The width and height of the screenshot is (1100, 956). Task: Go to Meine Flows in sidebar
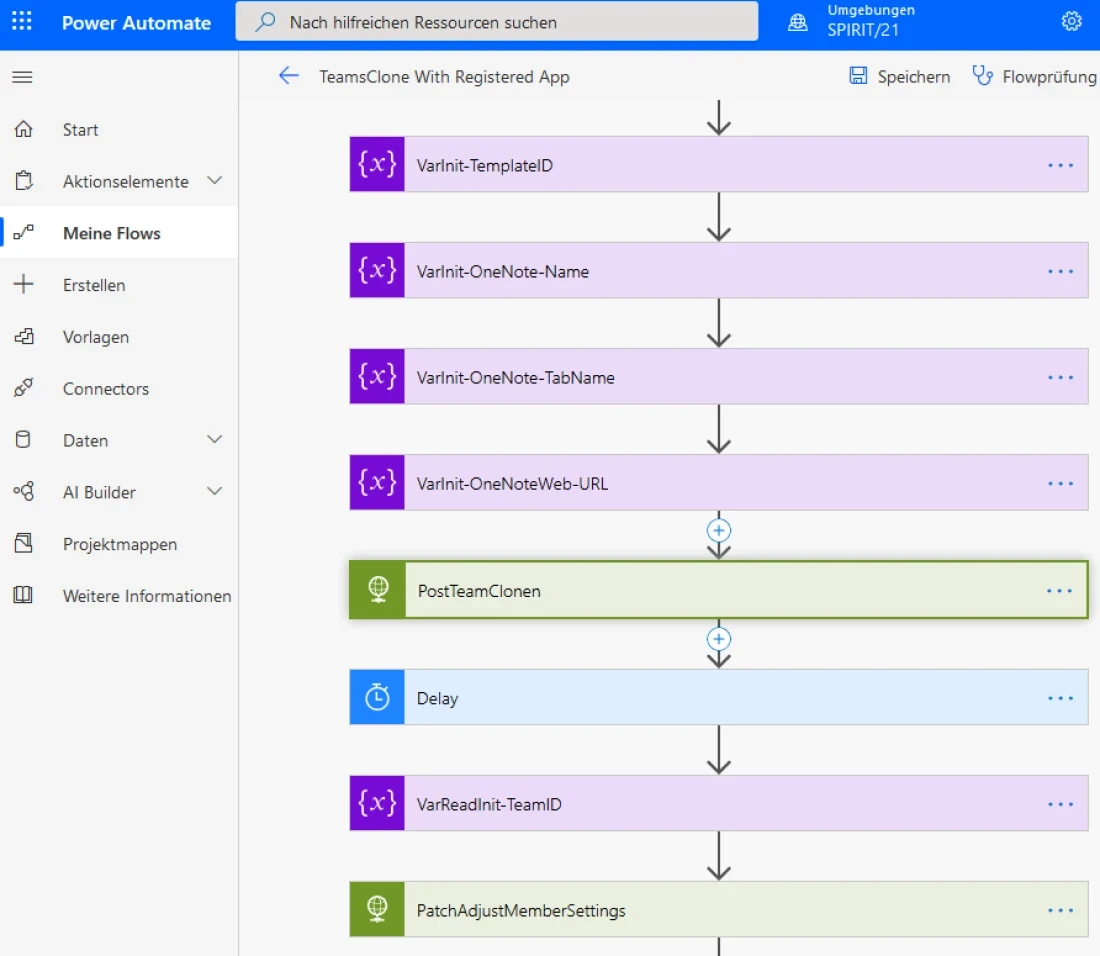[x=111, y=233]
